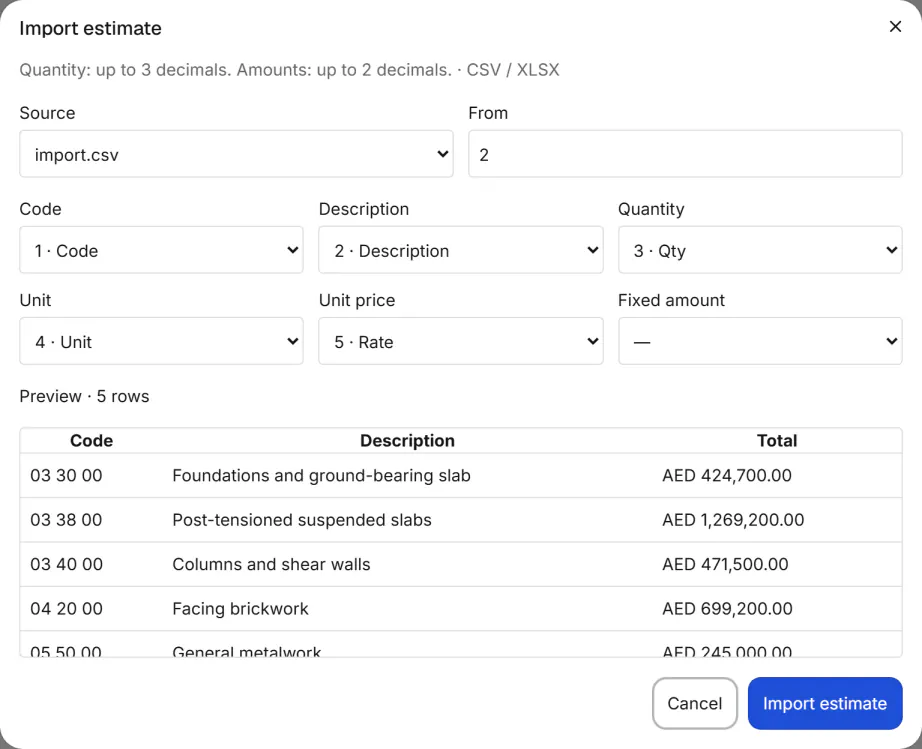Click the From row number field
The width and height of the screenshot is (922, 749).
(x=685, y=154)
